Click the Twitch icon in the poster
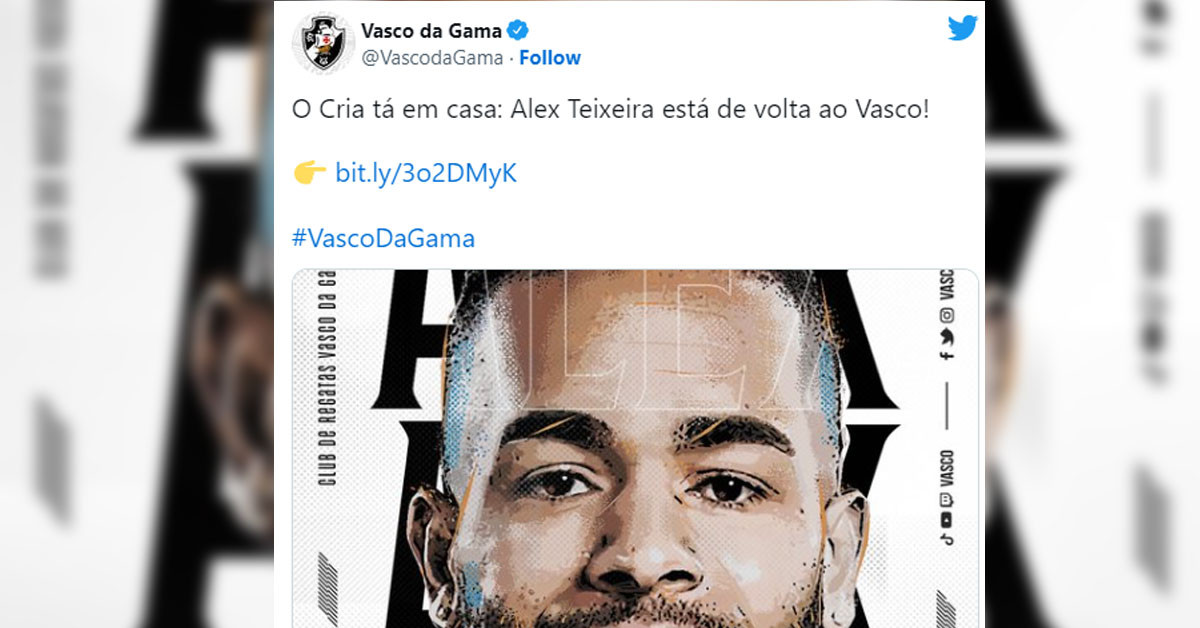Image resolution: width=1200 pixels, height=628 pixels. 946,501
